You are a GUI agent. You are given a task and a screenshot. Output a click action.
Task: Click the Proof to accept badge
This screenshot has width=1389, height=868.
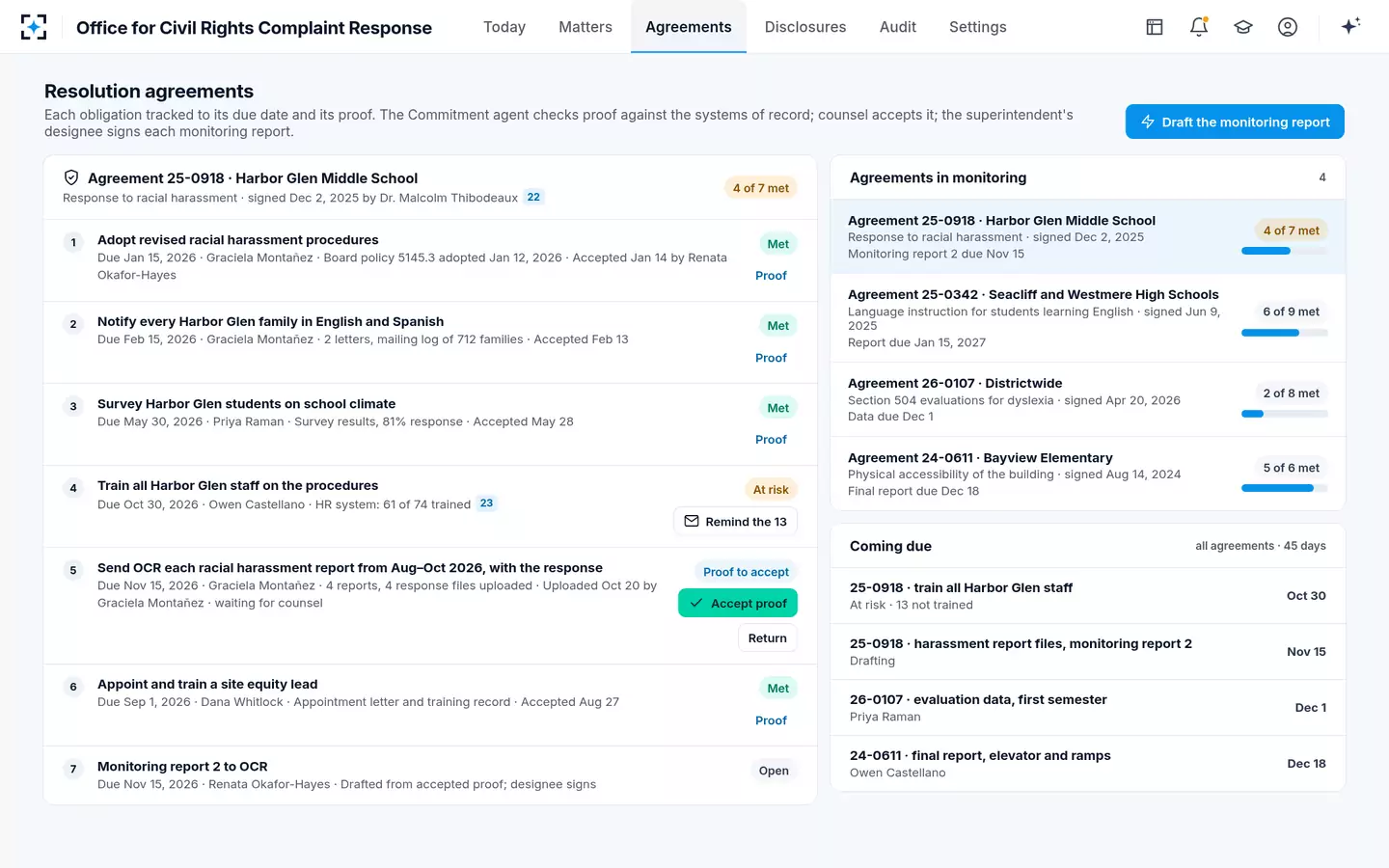[x=746, y=572]
